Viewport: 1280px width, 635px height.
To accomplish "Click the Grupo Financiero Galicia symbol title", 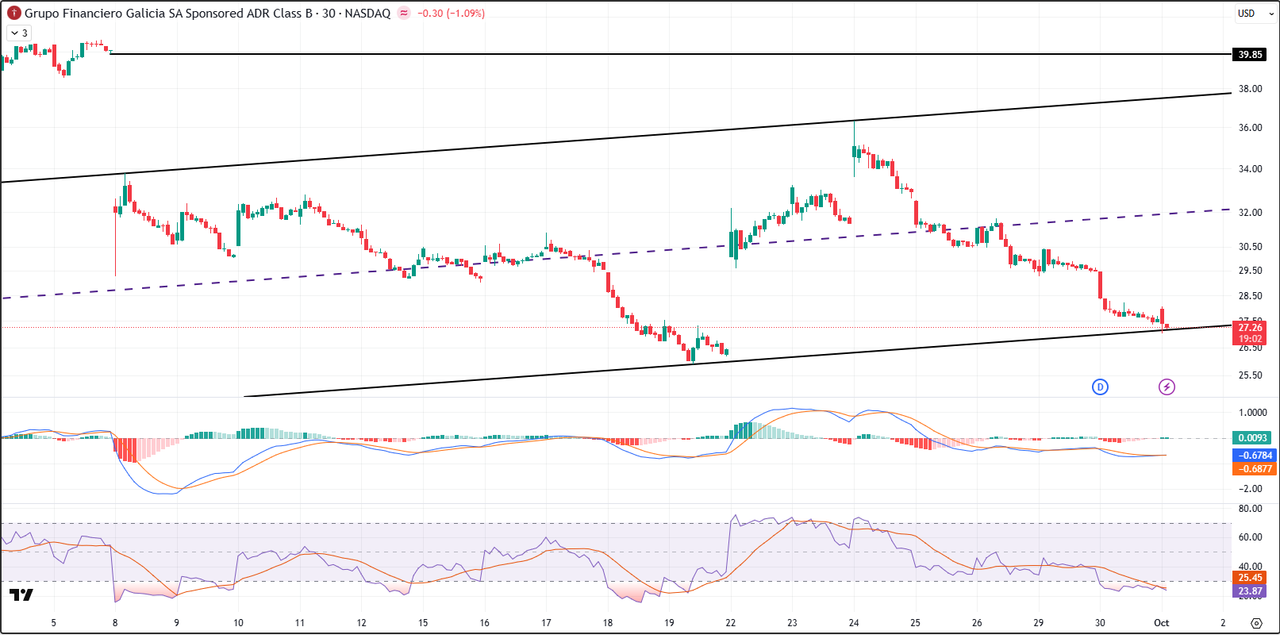I will point(208,13).
